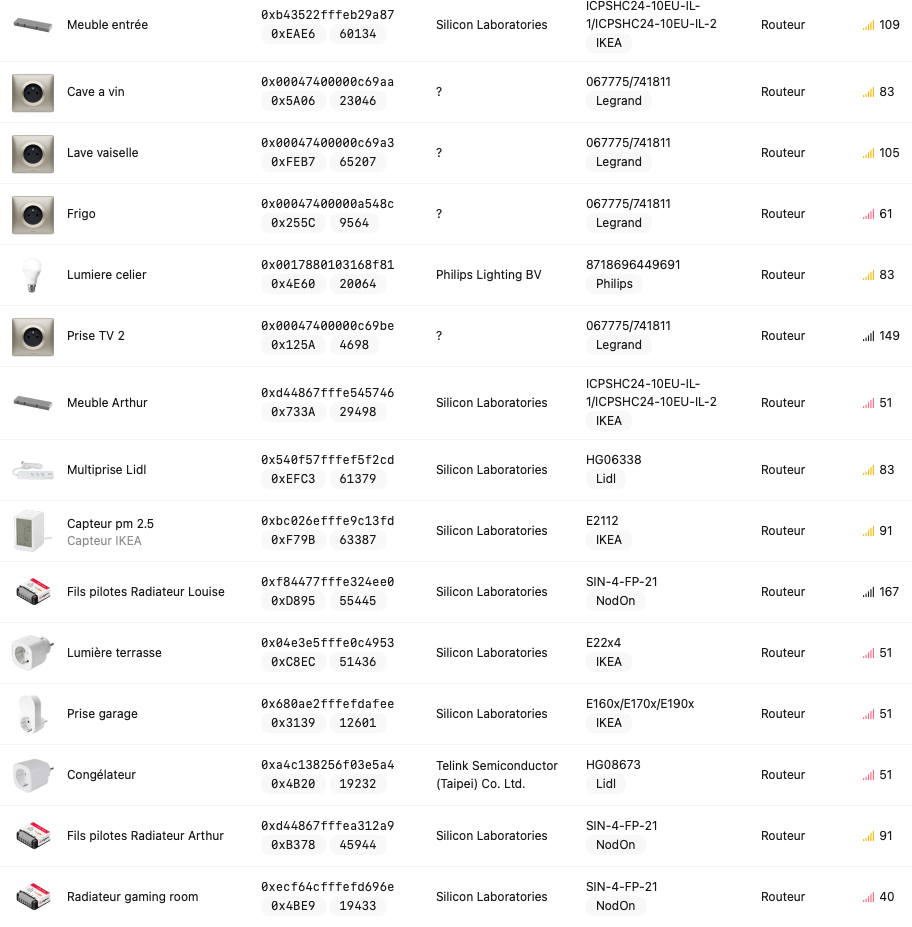This screenshot has width=912, height=927.
Task: Click signal strength icon for Prise TV 2
Action: 868,336
